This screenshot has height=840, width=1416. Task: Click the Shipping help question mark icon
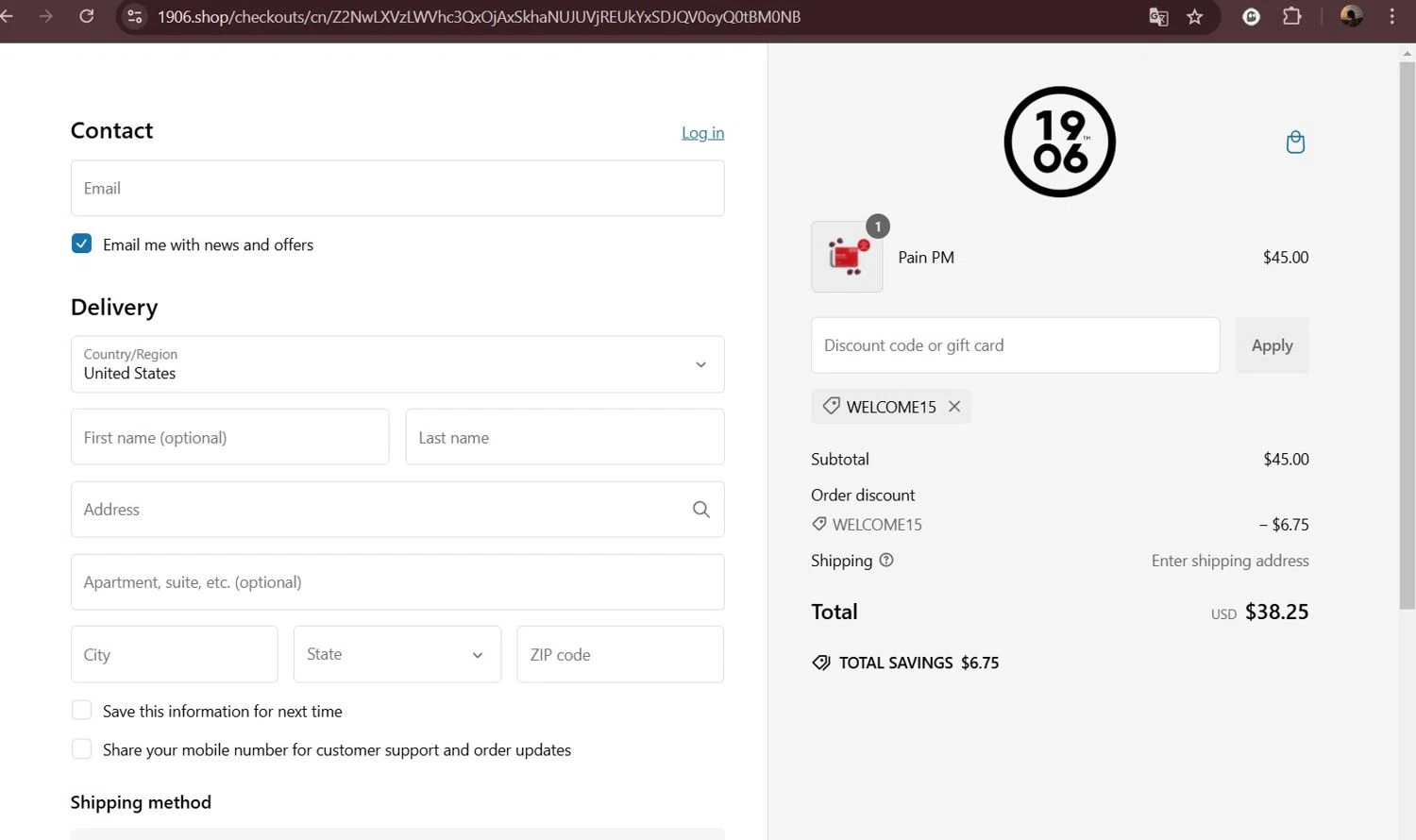click(x=886, y=560)
